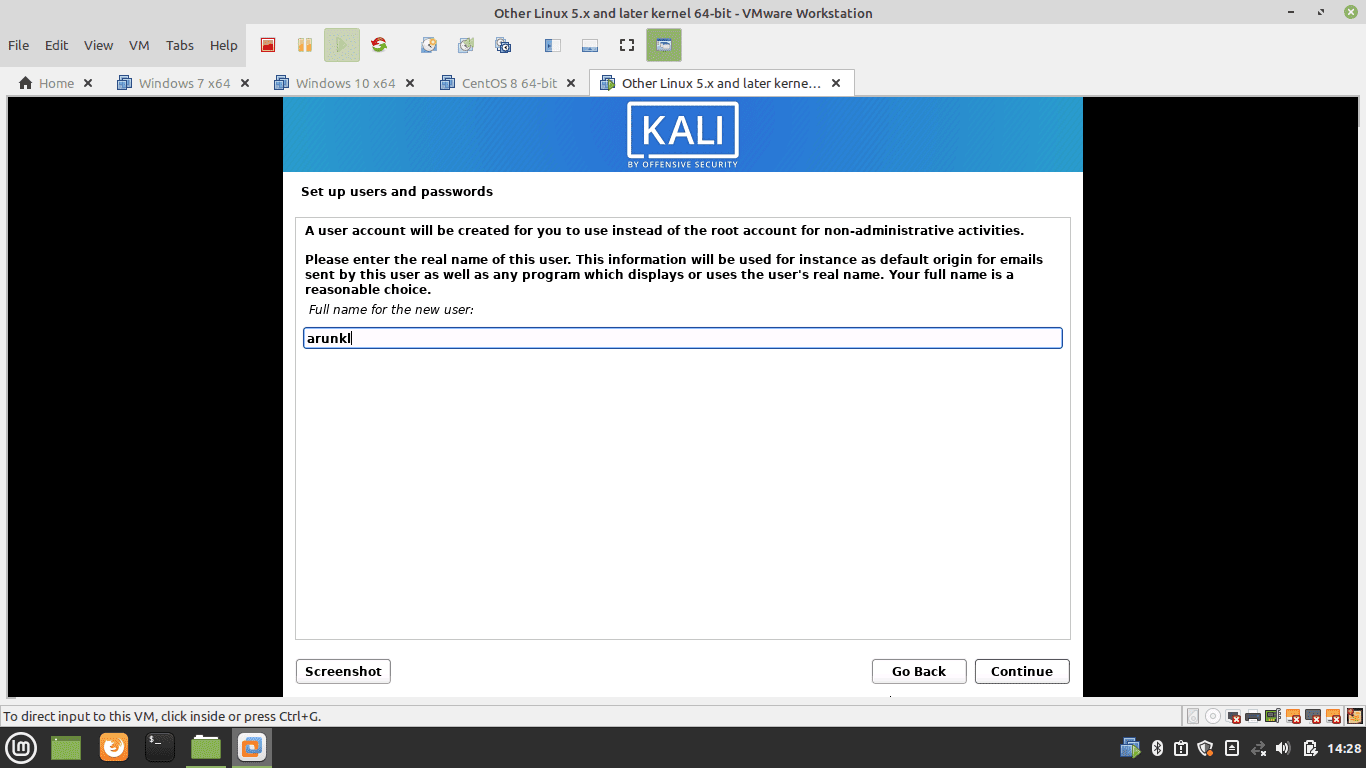Click the hard disk device status icon
1366x768 pixels.
1192,716
